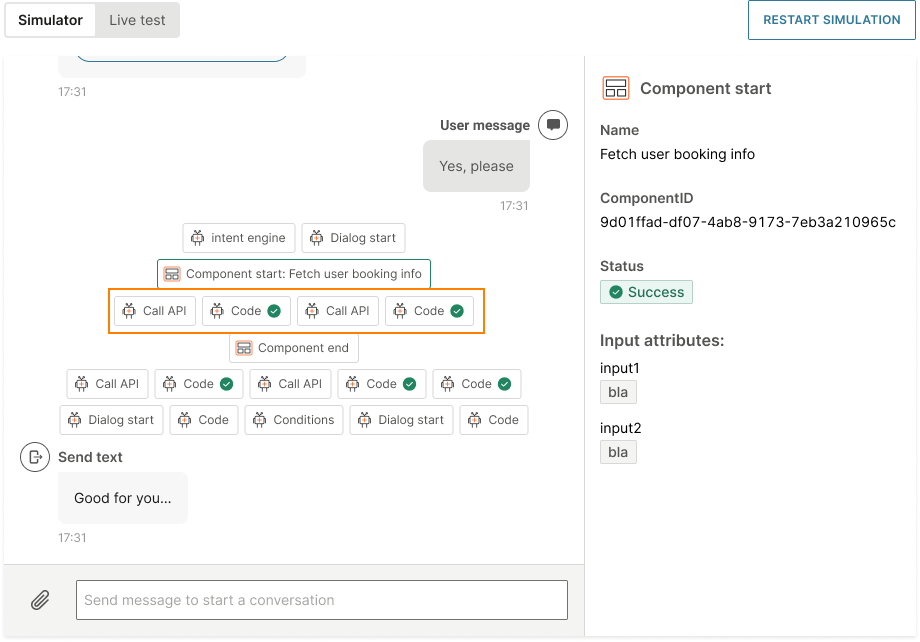Viewport: 920px width, 642px height.
Task: Open first Call API chip below Component end
Action: [x=107, y=384]
